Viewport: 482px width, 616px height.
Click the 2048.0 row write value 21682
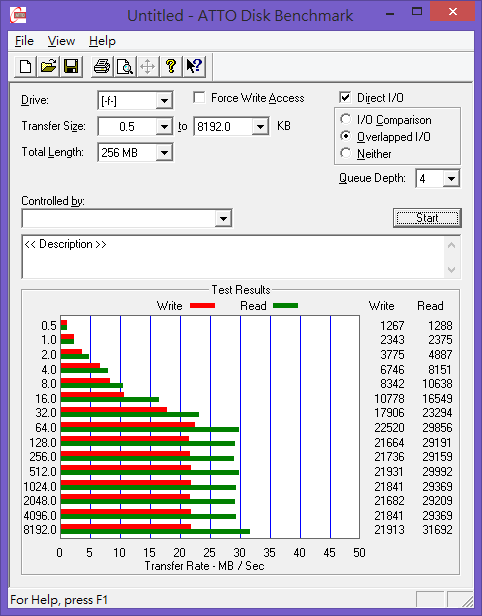coord(389,500)
